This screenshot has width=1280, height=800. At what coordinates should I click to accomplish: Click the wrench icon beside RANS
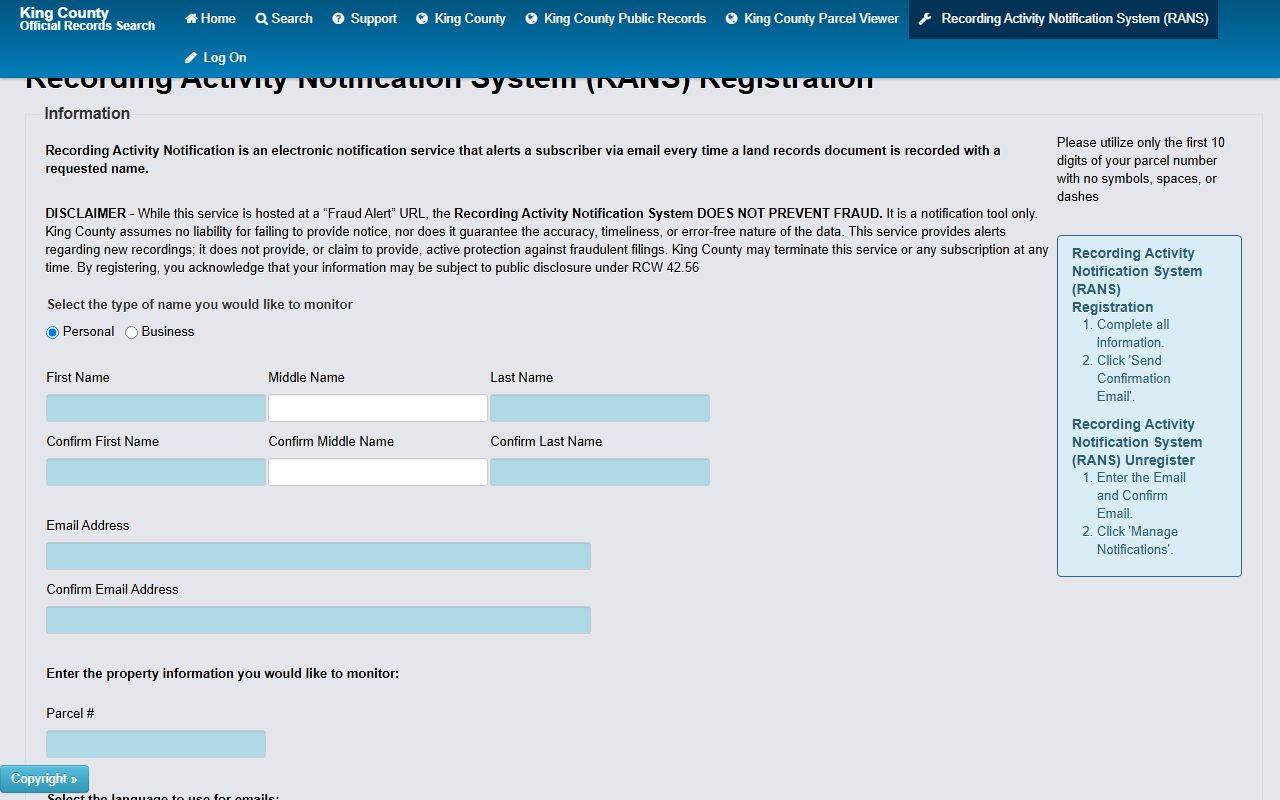click(925, 19)
